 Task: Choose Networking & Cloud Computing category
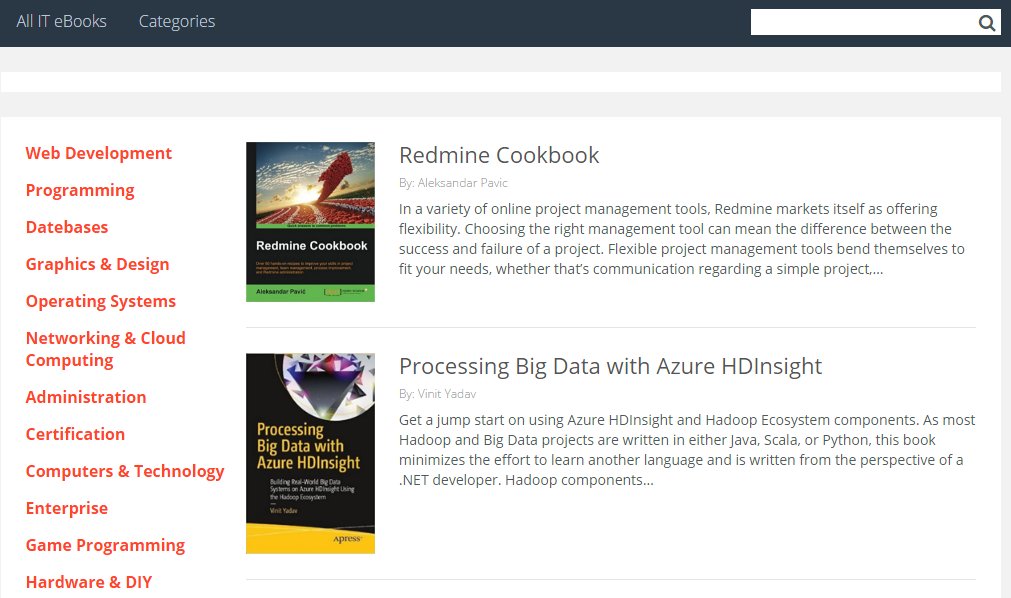105,349
